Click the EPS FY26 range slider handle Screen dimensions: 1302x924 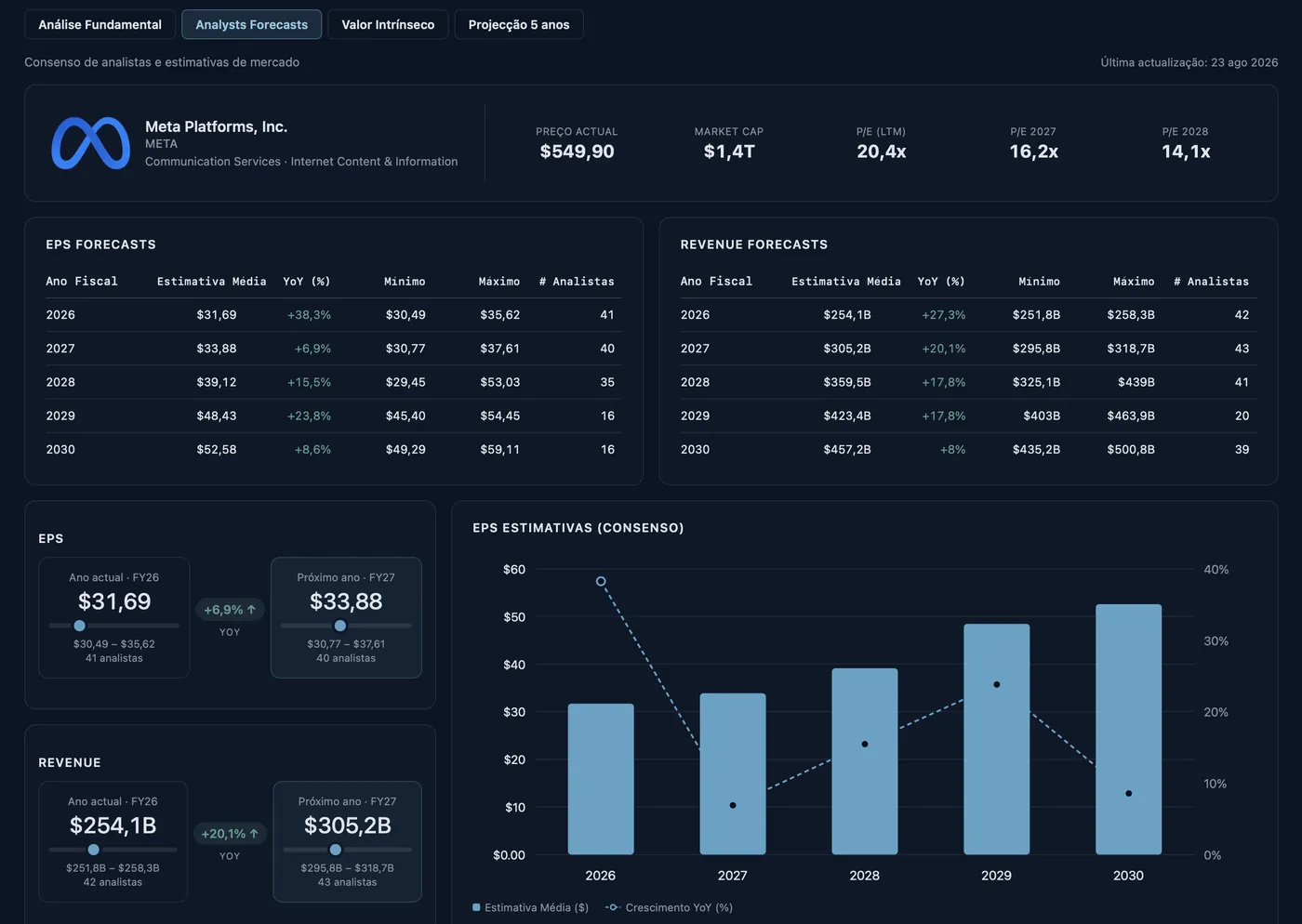click(x=79, y=626)
